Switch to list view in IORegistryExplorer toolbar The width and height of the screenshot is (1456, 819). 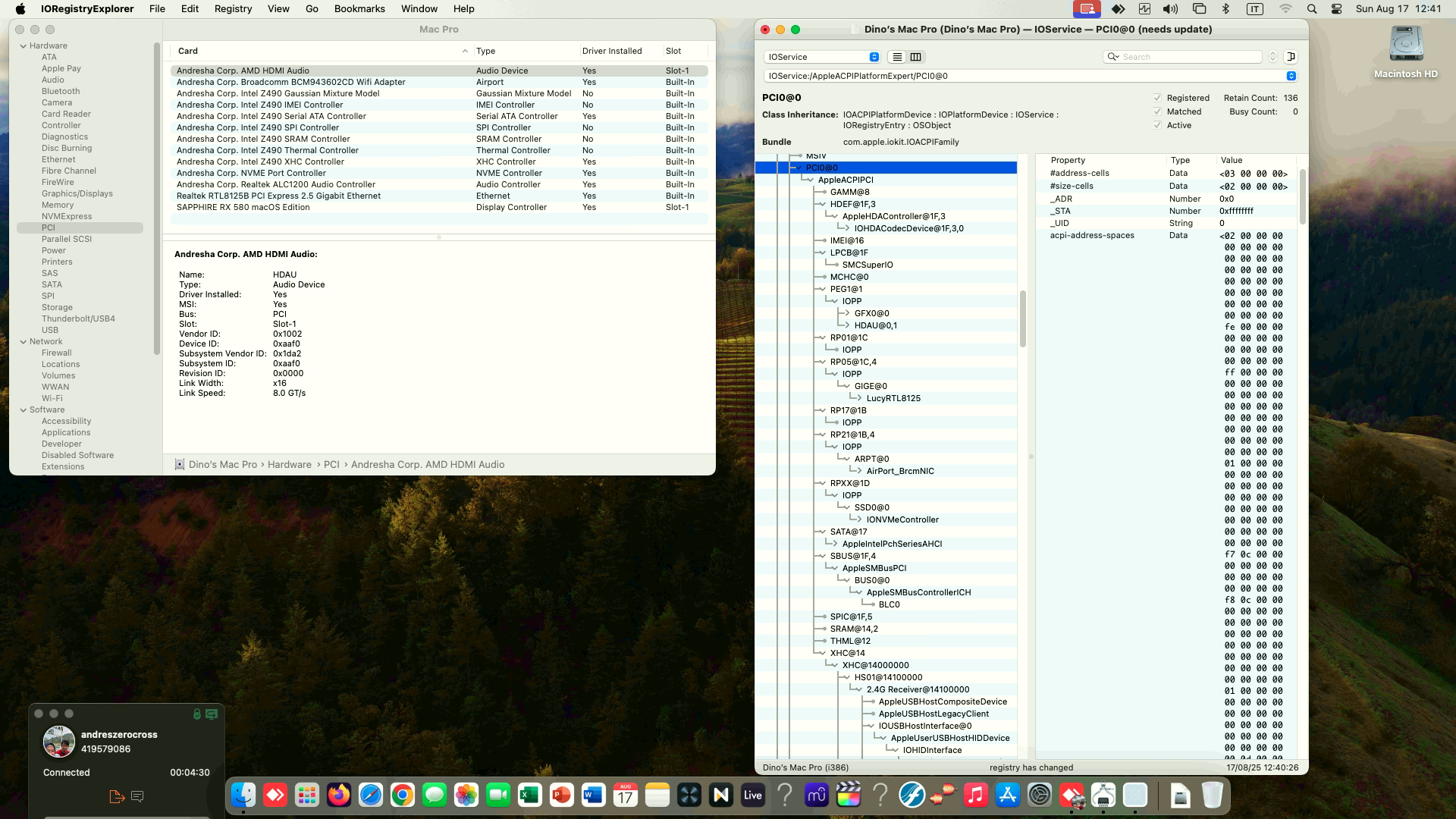(x=897, y=57)
